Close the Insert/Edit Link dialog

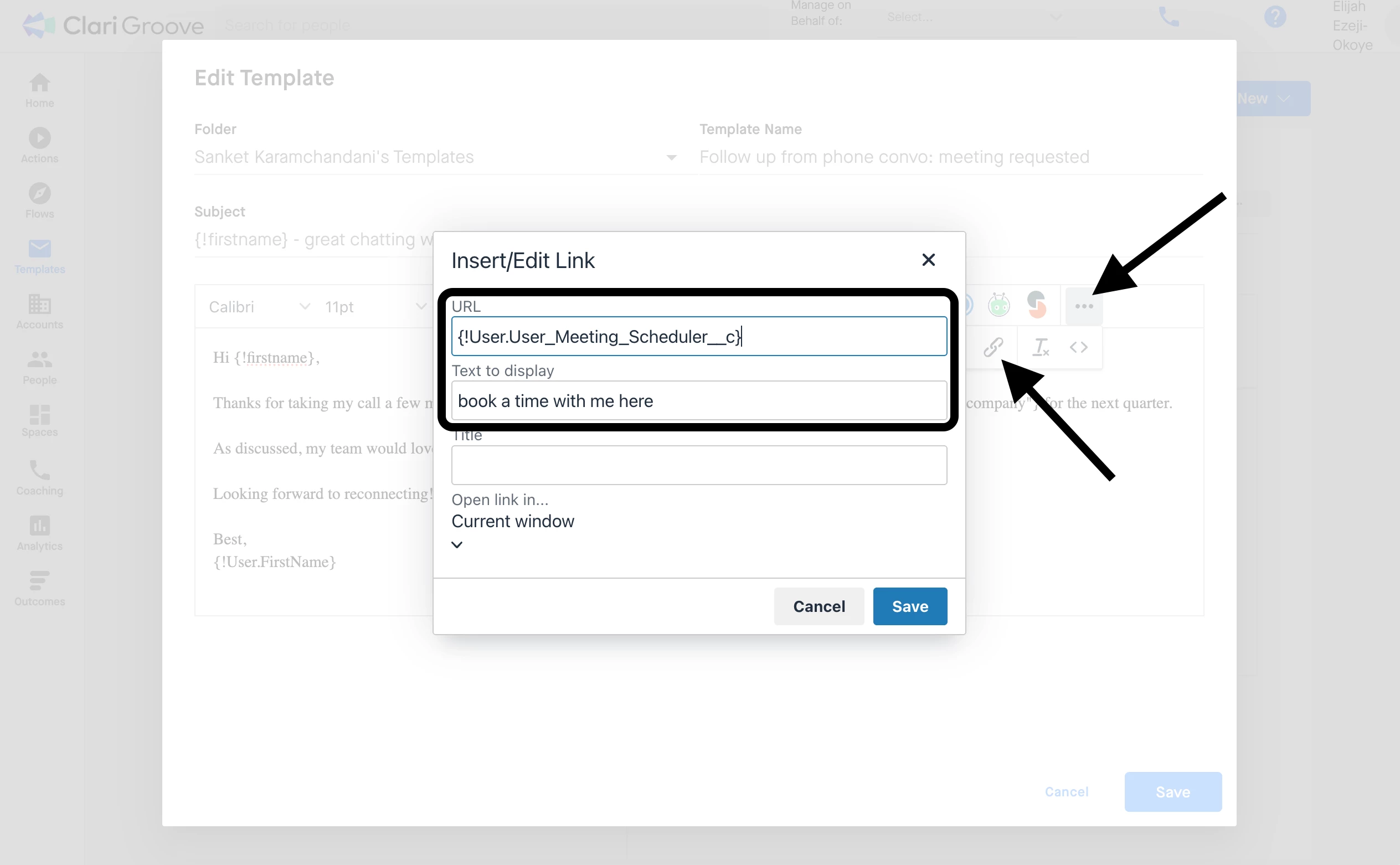click(x=928, y=260)
